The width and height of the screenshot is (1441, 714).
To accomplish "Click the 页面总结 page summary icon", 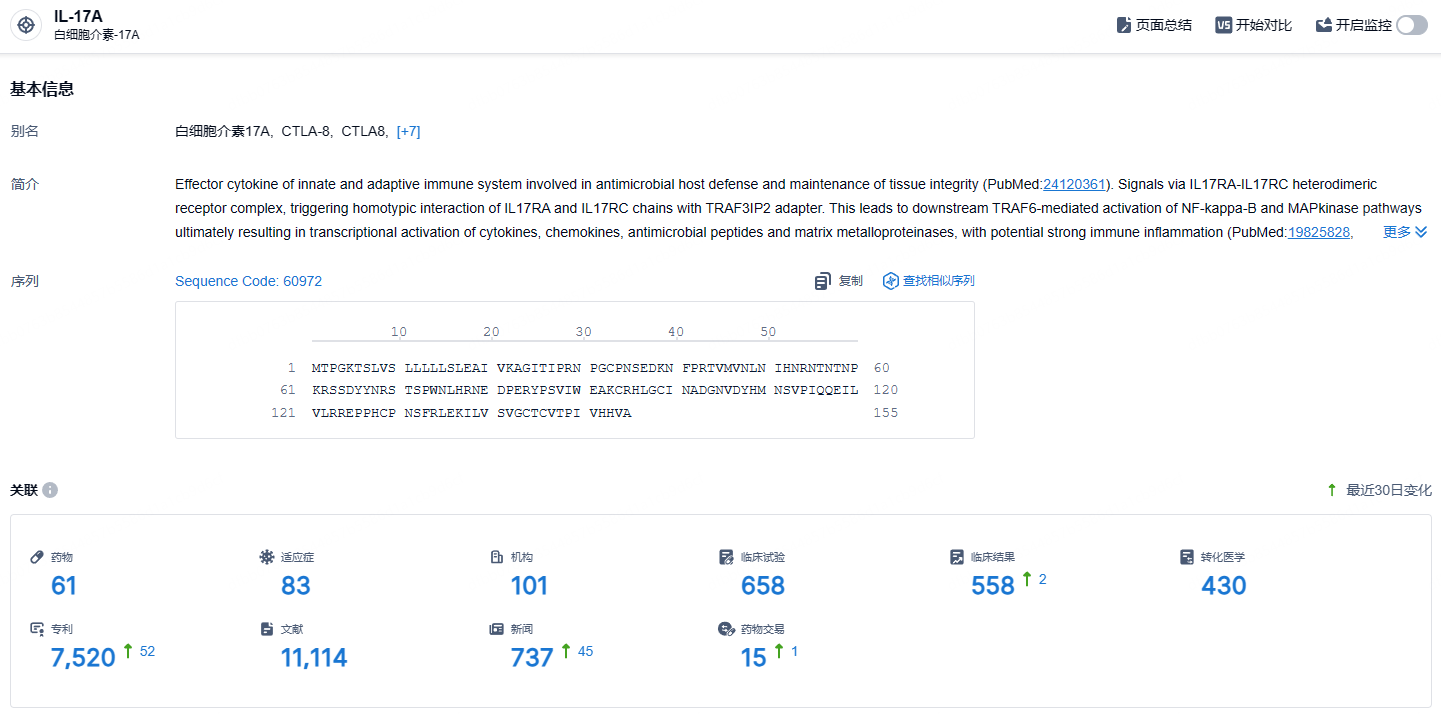I will [x=1124, y=25].
